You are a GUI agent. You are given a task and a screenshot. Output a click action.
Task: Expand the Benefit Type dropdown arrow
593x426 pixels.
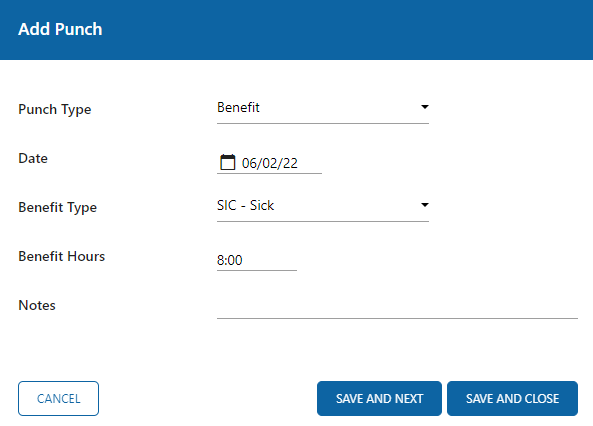click(425, 205)
